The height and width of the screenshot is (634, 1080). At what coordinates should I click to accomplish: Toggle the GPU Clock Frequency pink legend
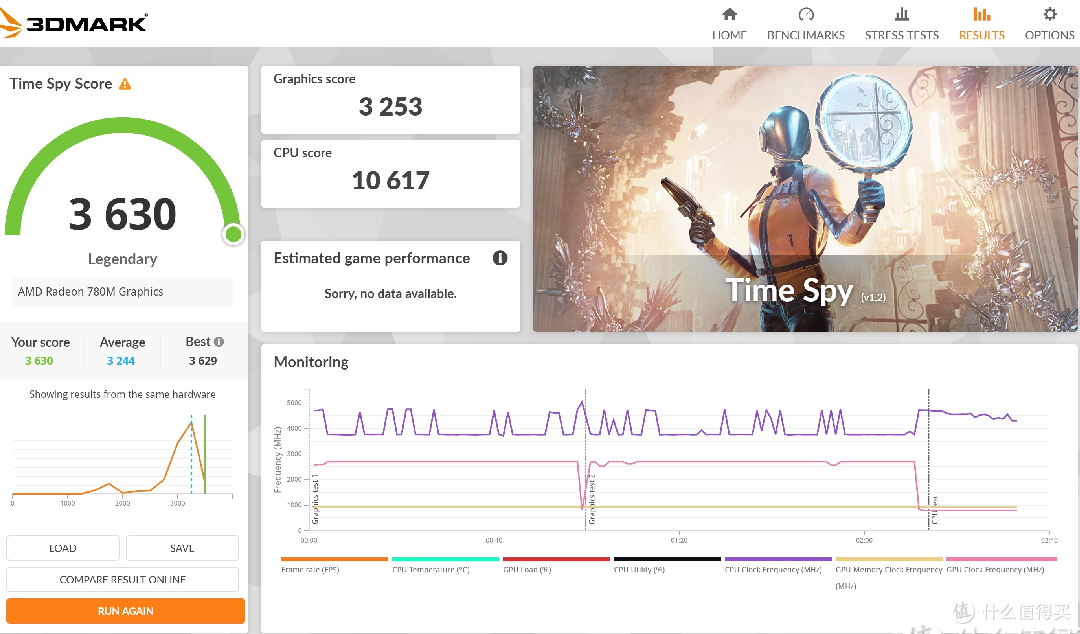pos(1001,559)
